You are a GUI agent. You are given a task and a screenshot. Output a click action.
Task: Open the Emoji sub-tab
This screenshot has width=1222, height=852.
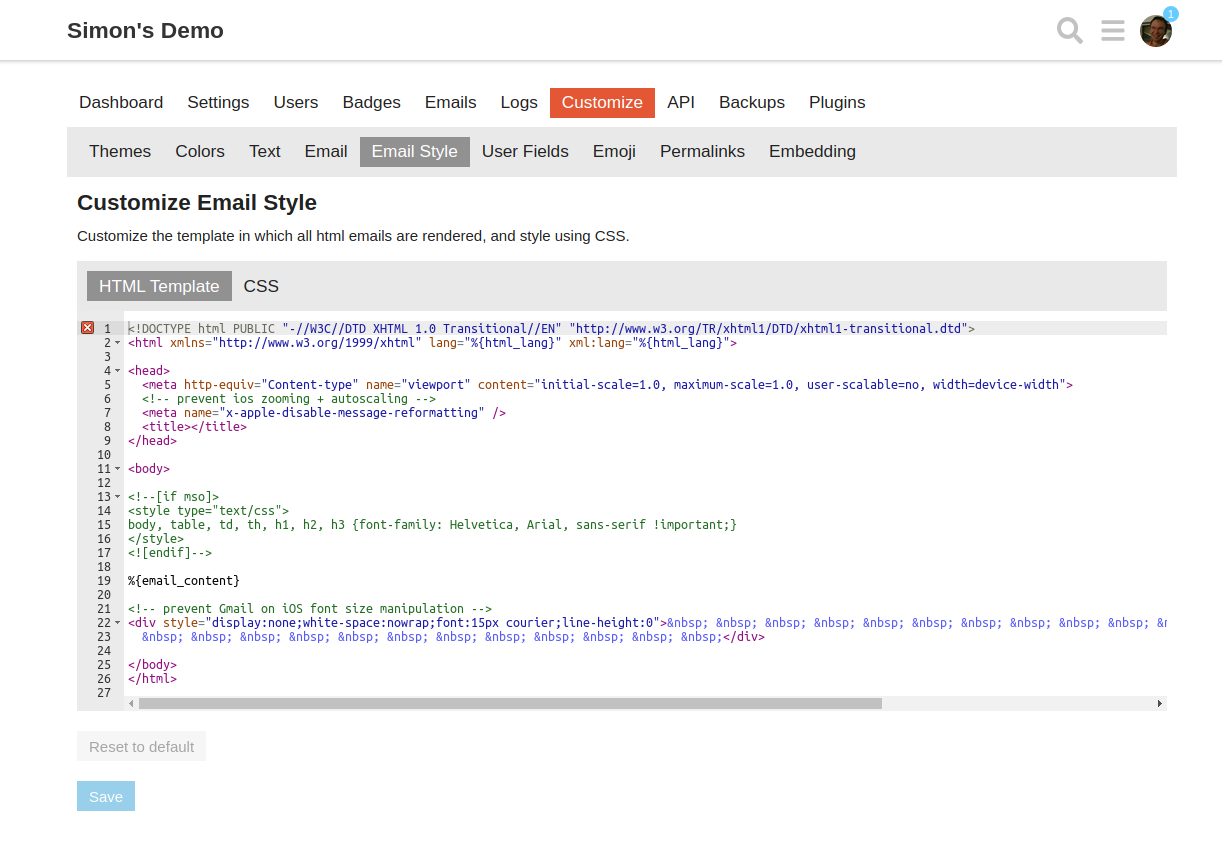pos(614,151)
